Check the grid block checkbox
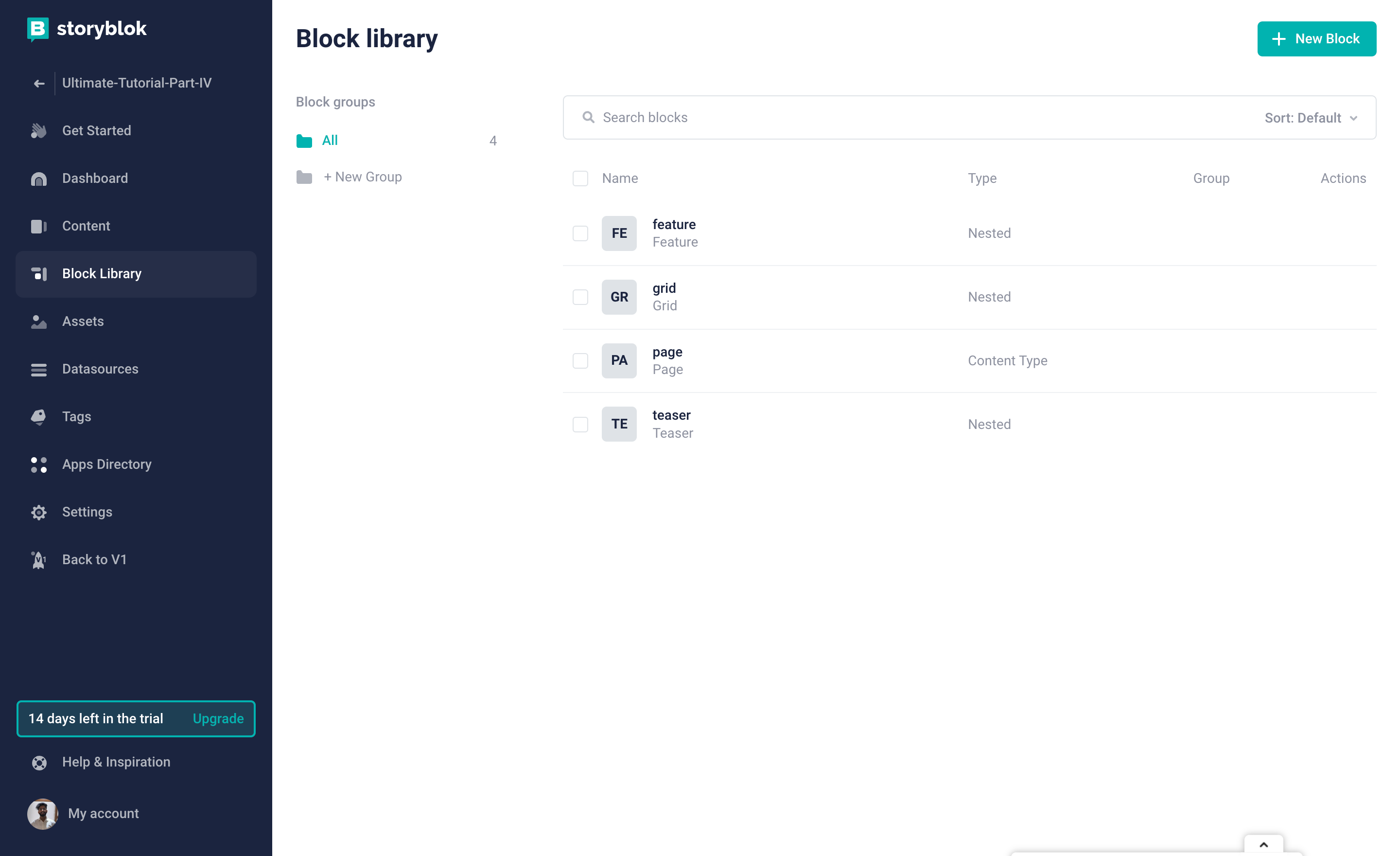The width and height of the screenshot is (1400, 856). 580,297
